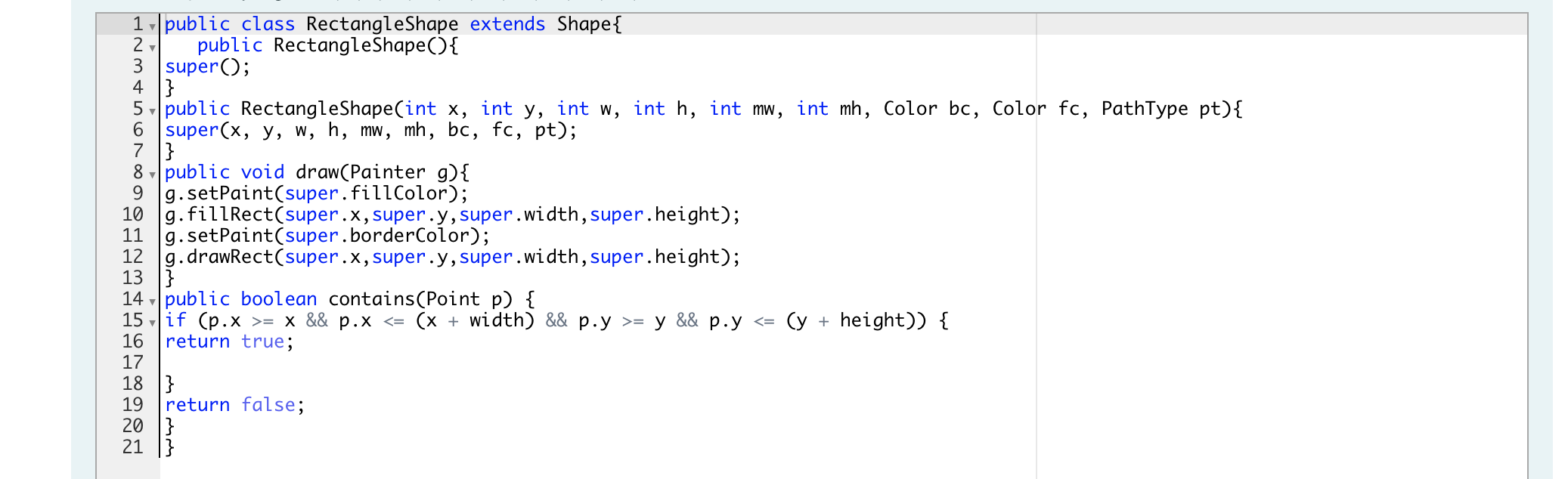Click 'contains(Point p)' on line 14
The height and width of the screenshot is (479, 1568).
coord(420,299)
